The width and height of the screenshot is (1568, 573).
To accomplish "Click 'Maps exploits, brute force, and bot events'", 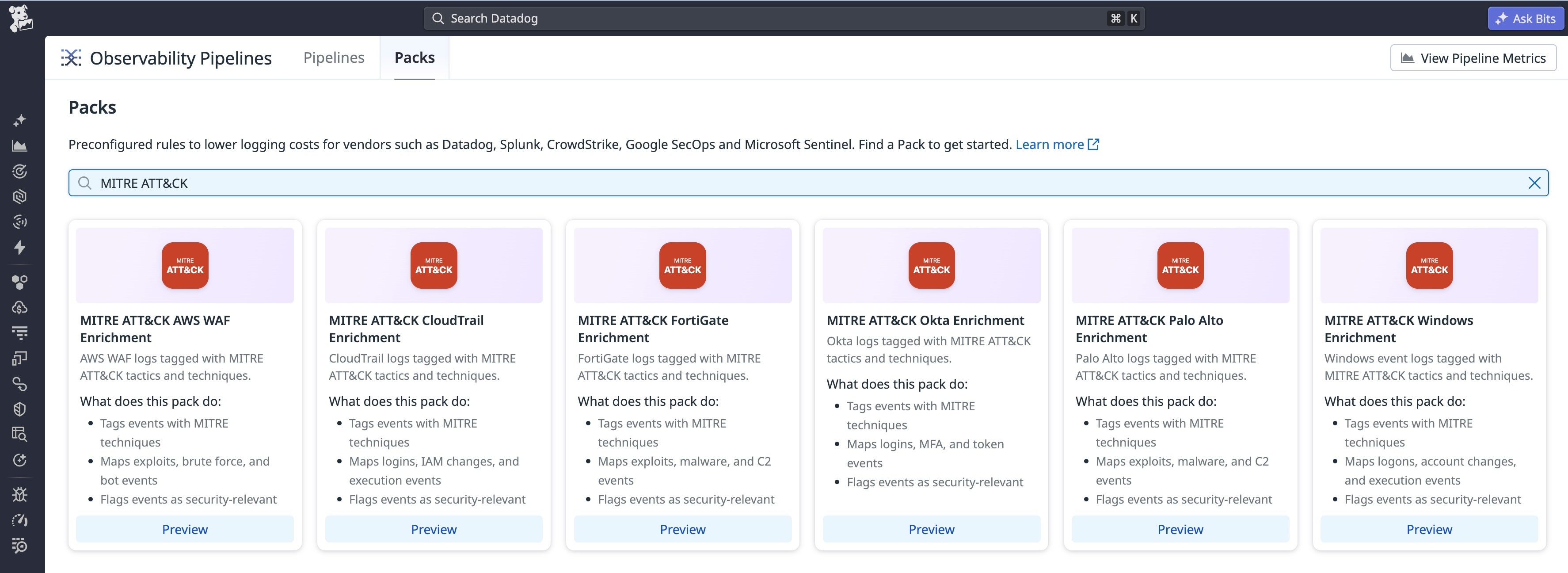I will click(x=185, y=471).
